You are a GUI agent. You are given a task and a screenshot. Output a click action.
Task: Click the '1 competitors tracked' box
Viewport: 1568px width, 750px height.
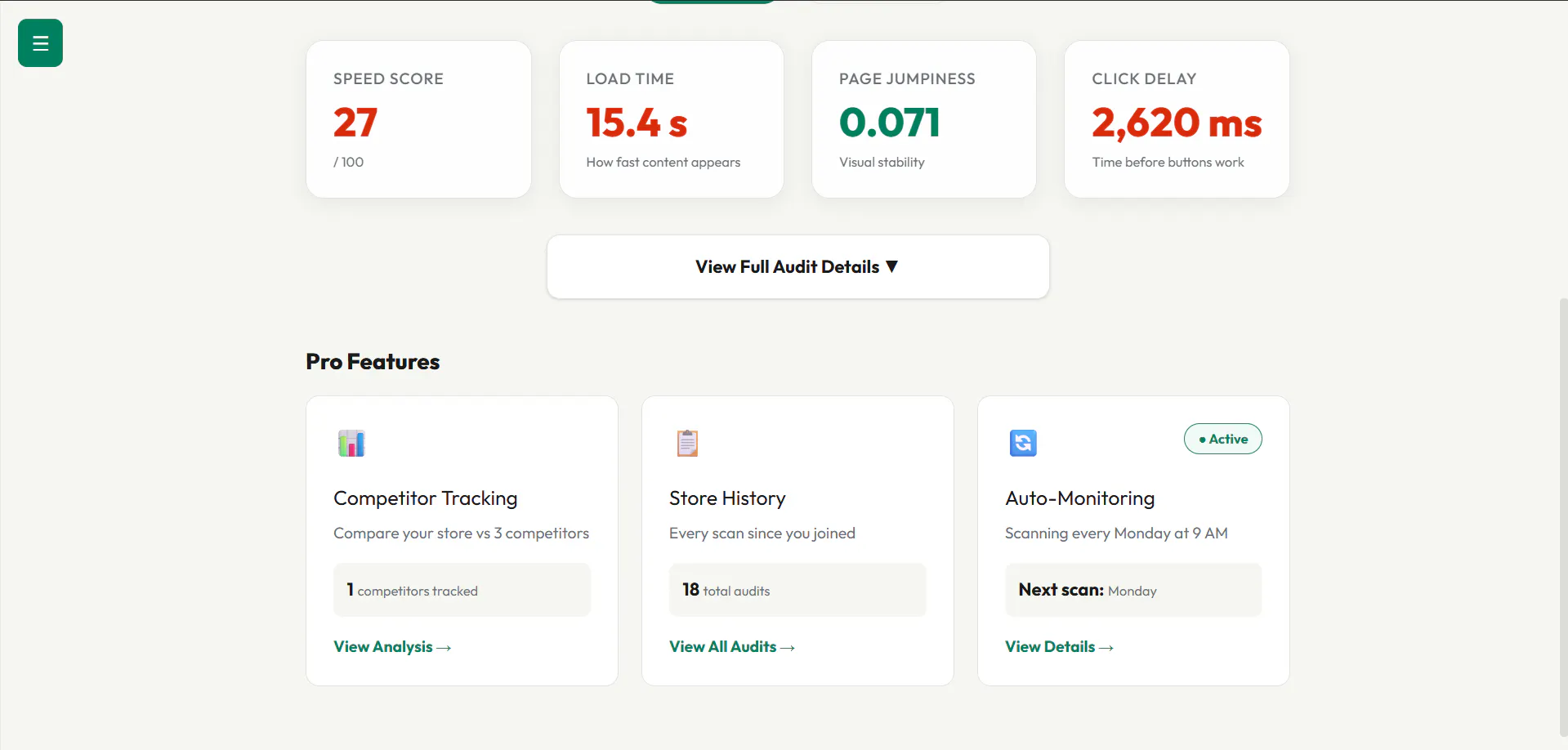point(462,590)
